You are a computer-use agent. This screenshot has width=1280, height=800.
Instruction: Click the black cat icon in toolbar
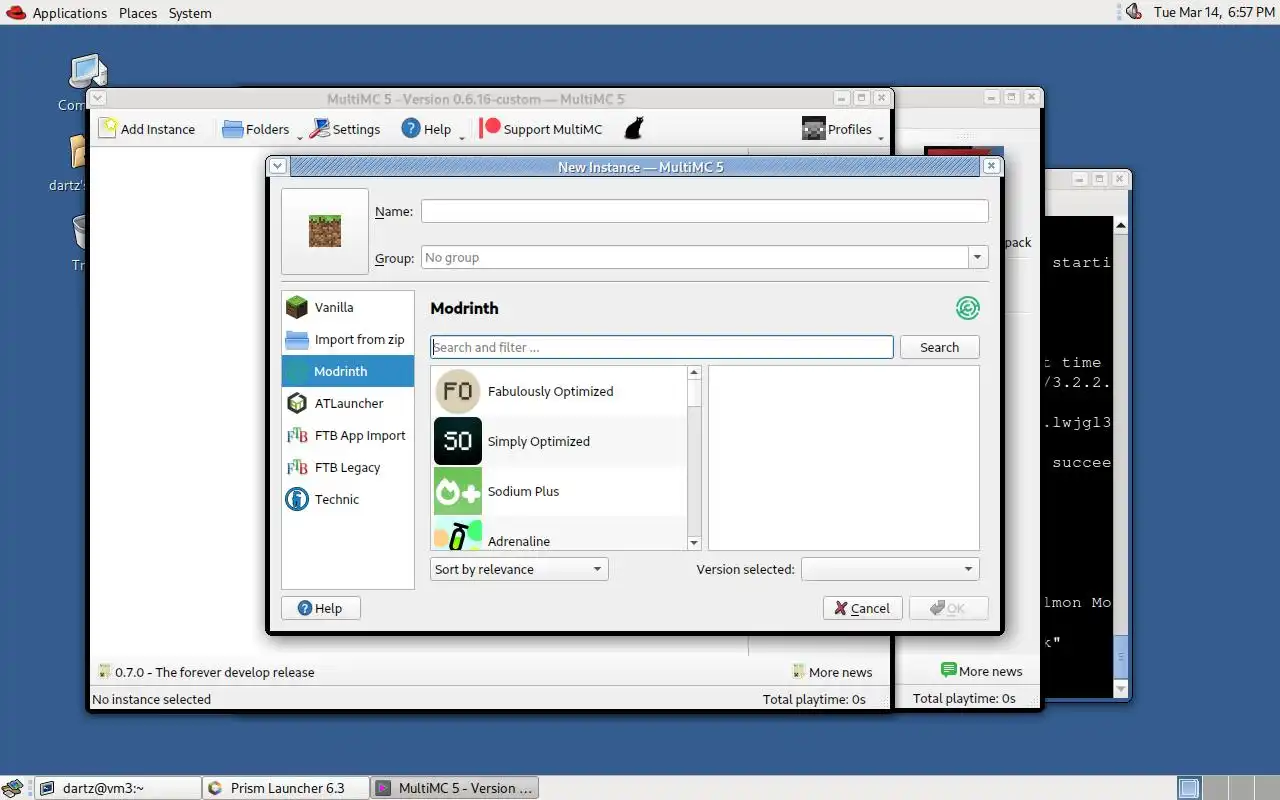coord(634,128)
